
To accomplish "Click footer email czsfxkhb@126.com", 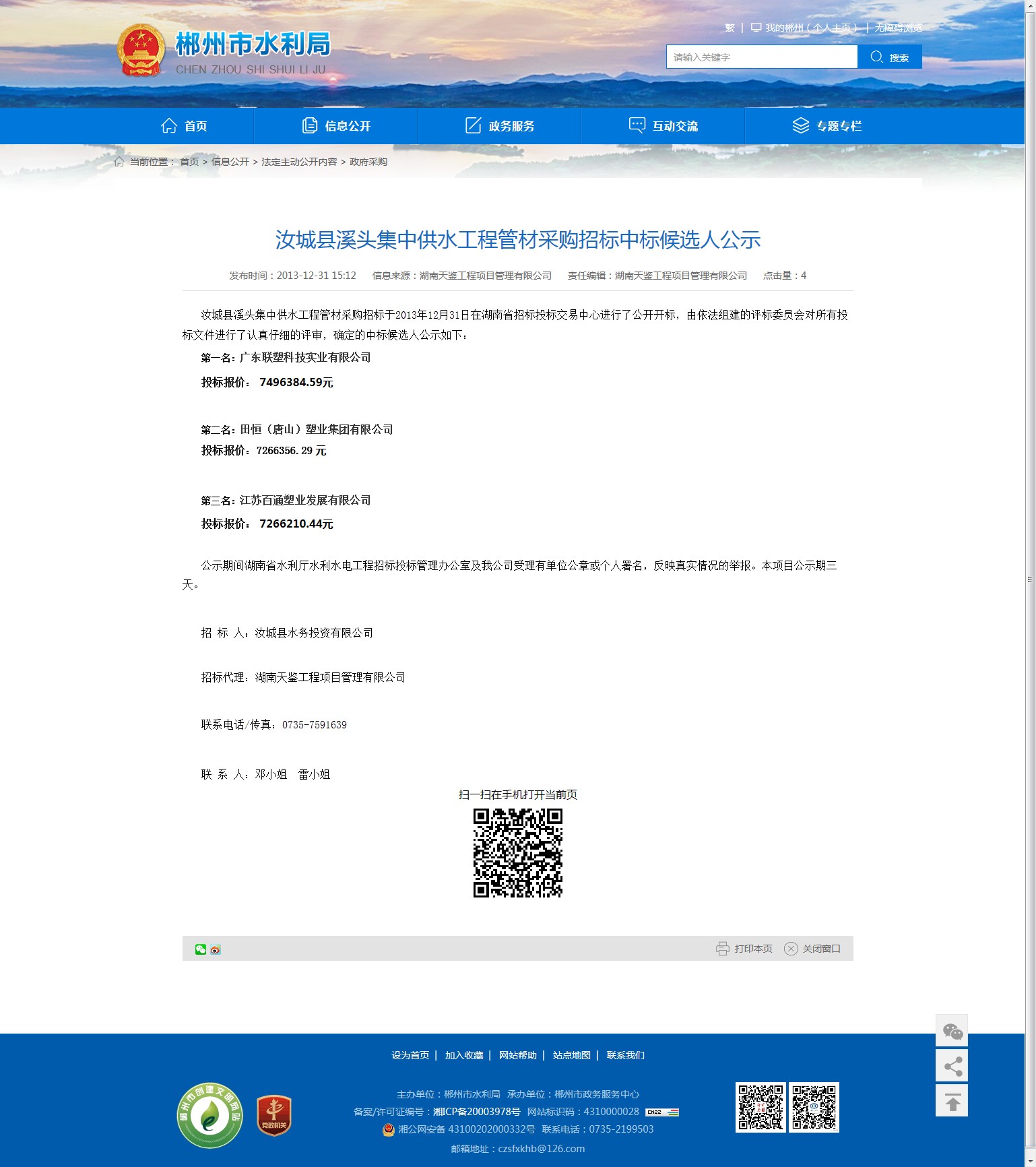I will (542, 1149).
